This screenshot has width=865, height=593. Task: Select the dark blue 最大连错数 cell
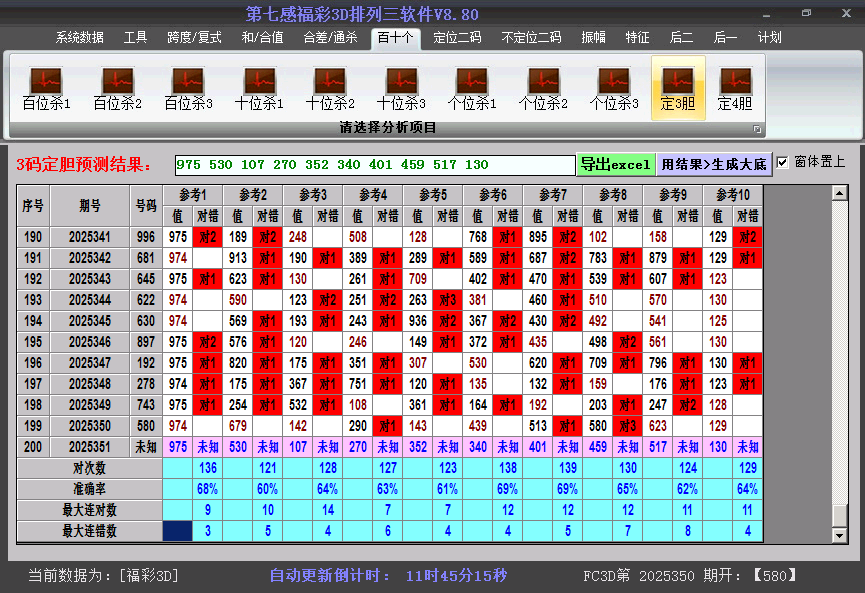click(x=178, y=531)
